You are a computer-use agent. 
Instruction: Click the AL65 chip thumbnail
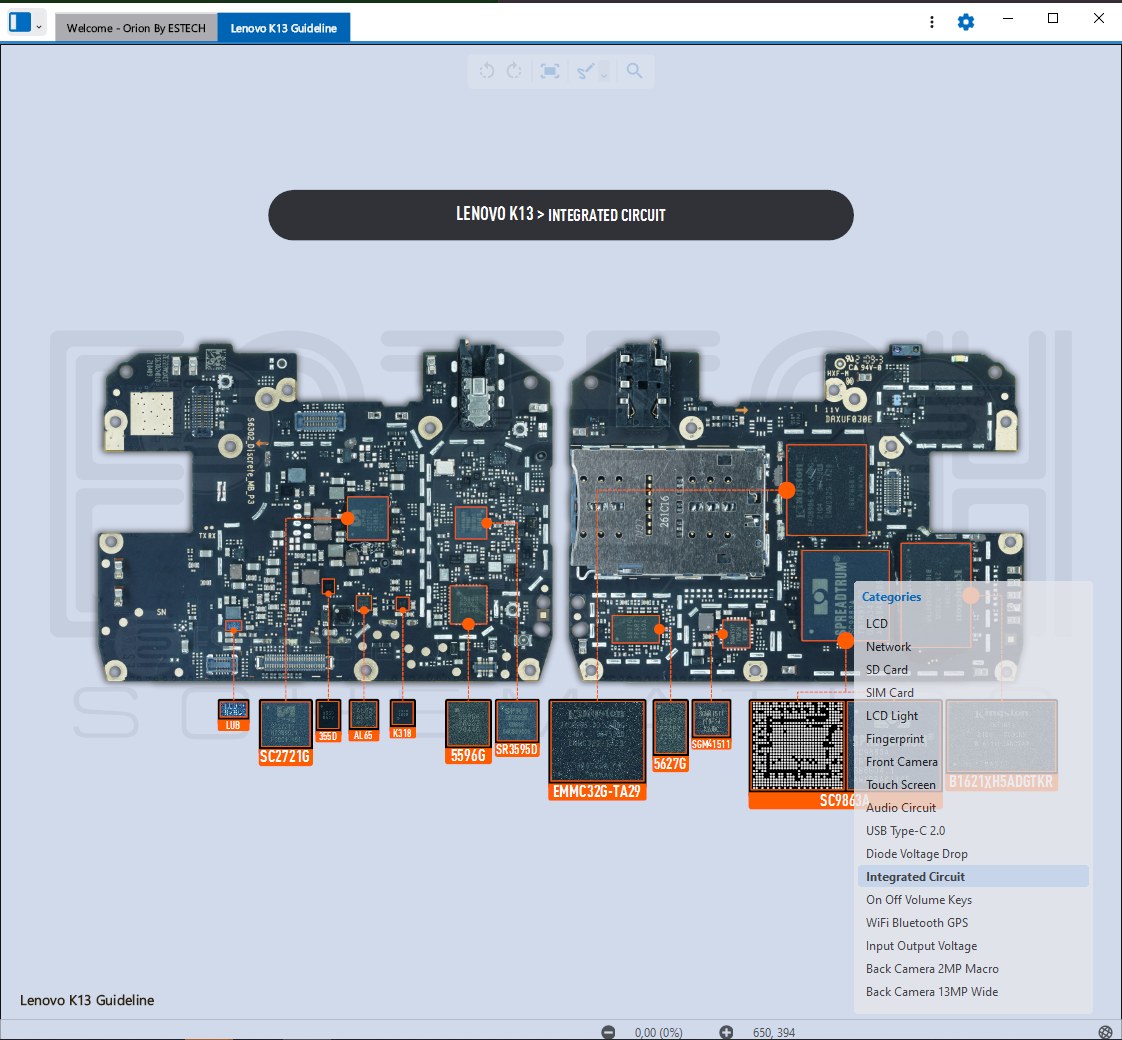[x=364, y=720]
